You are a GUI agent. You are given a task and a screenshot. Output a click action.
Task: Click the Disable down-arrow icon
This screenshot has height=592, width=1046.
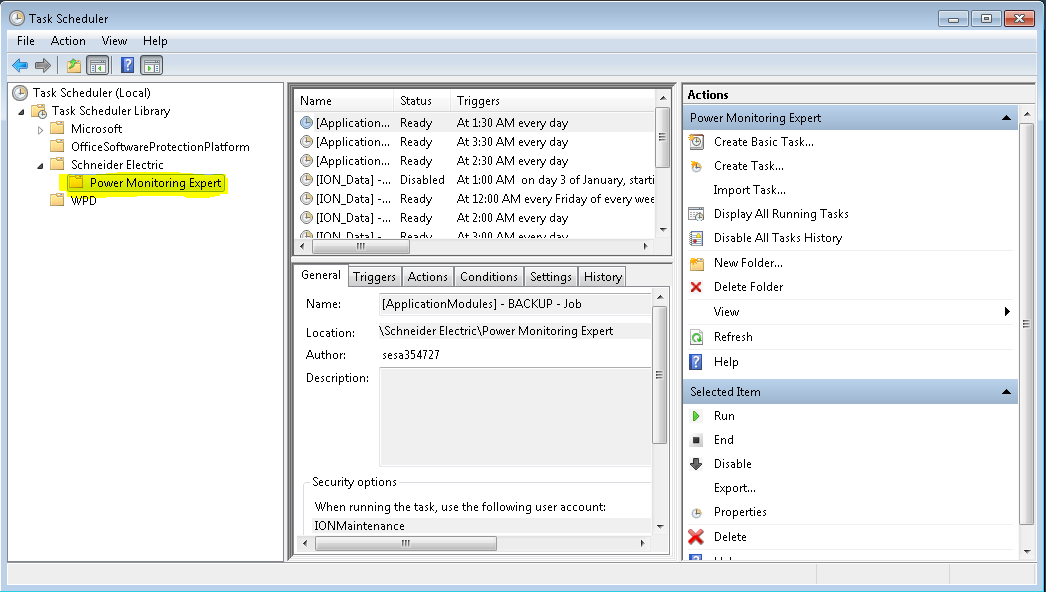click(696, 464)
